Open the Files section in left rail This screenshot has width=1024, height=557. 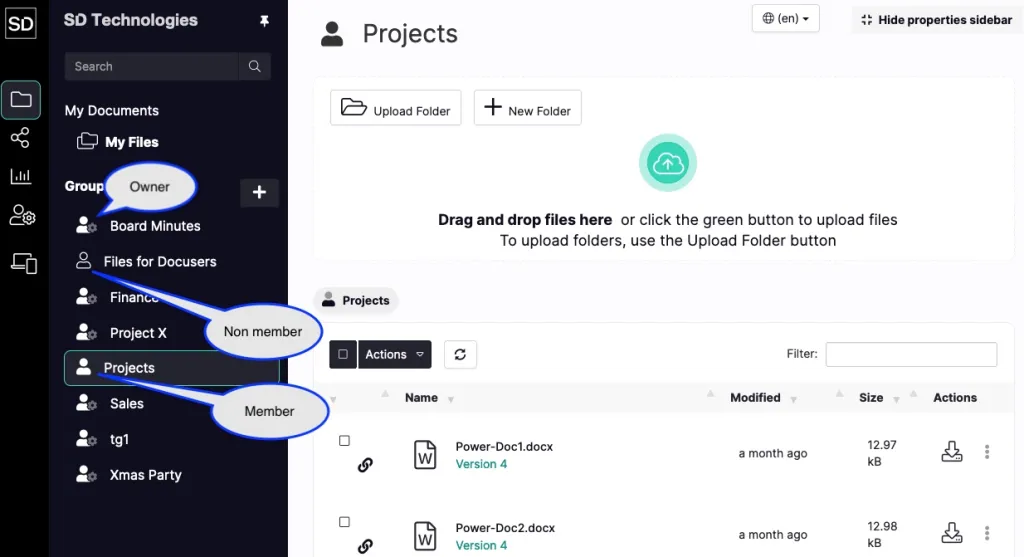(x=21, y=100)
